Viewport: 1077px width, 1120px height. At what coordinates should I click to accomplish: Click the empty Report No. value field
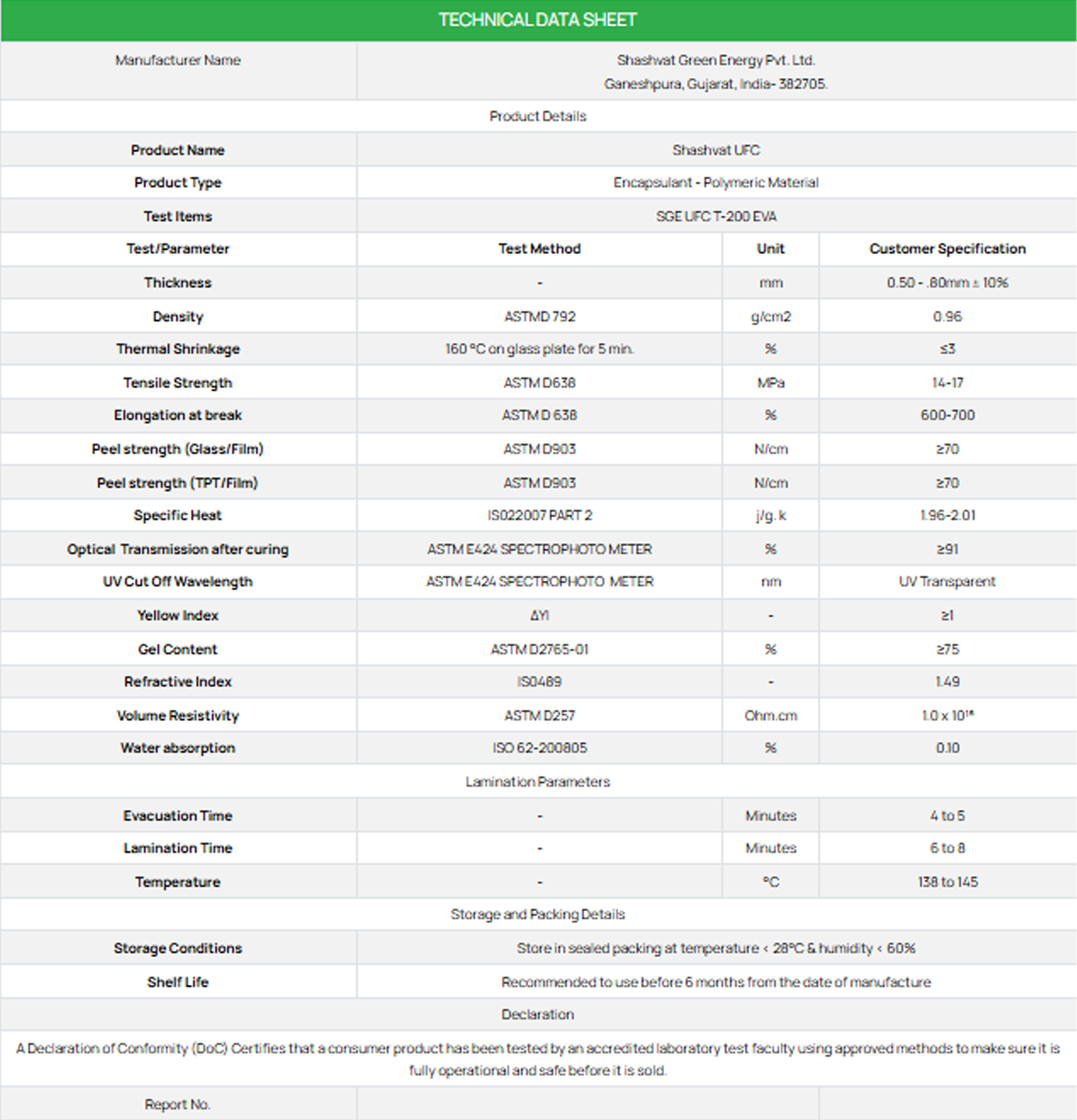pos(587,1104)
